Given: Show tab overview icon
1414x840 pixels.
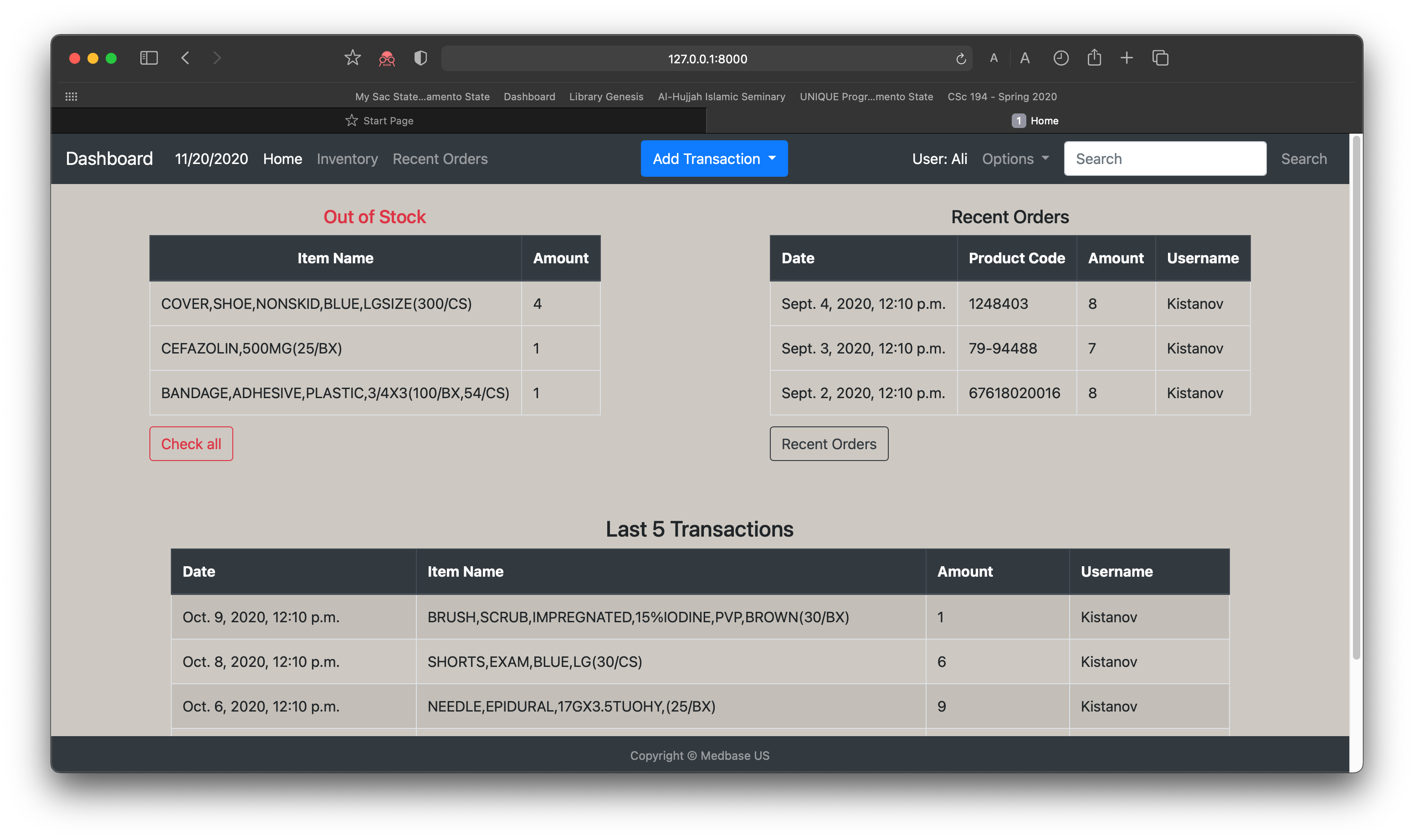Looking at the screenshot, I should pos(1160,58).
